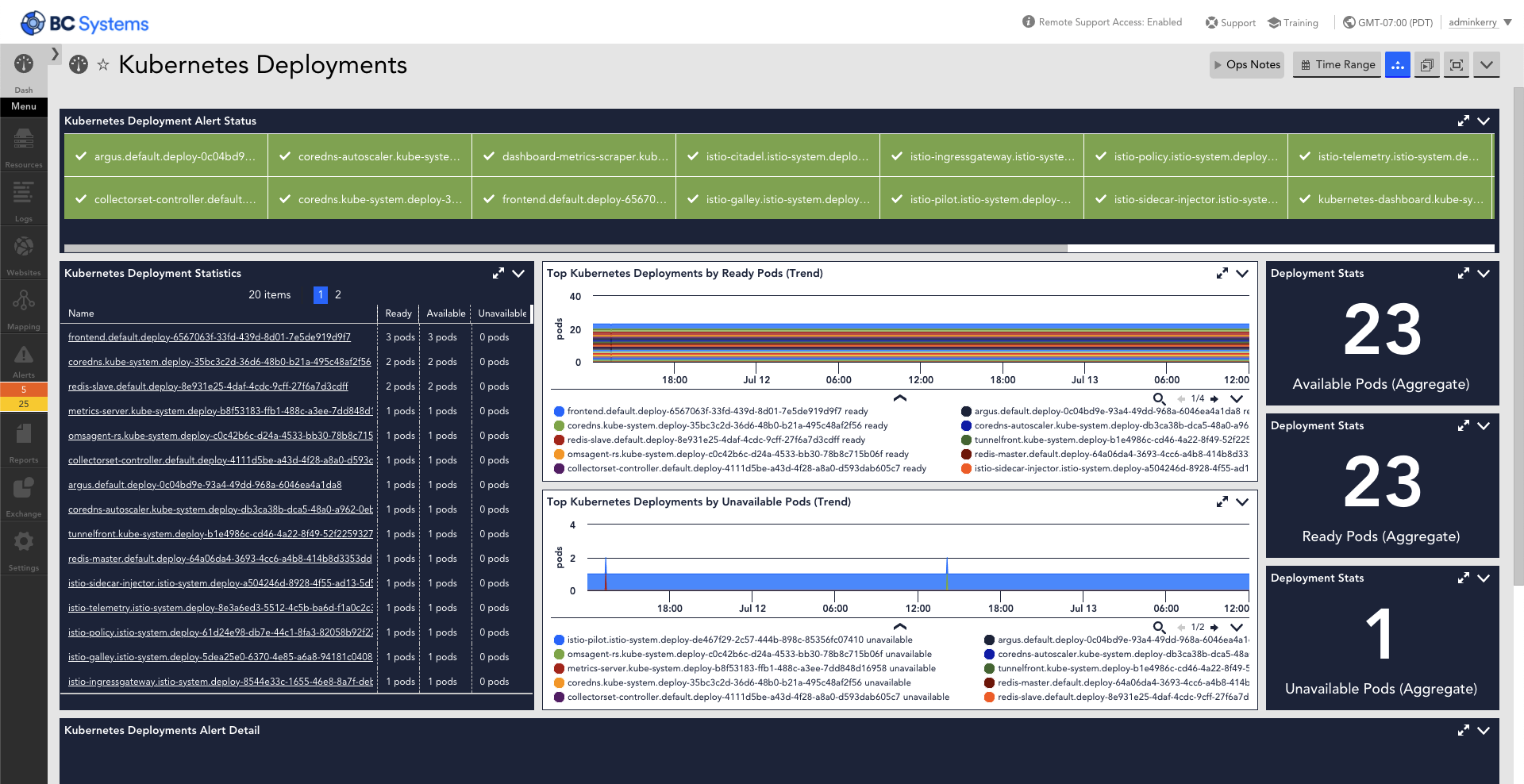This screenshot has height=784, width=1524.
Task: Open Websites in the sidebar
Action: coord(24,256)
